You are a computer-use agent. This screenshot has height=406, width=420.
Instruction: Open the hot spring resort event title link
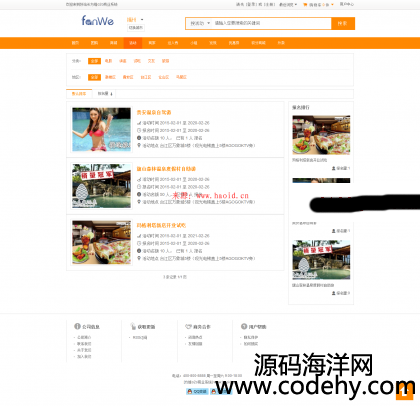[166, 169]
